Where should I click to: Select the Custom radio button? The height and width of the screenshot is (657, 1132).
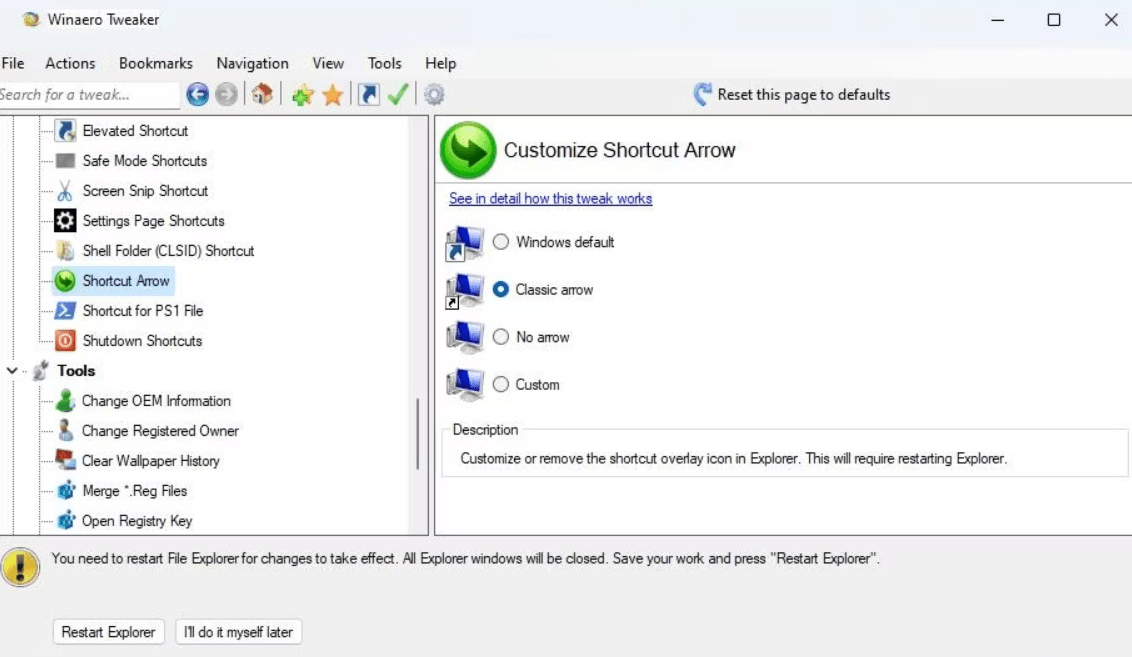pos(500,385)
